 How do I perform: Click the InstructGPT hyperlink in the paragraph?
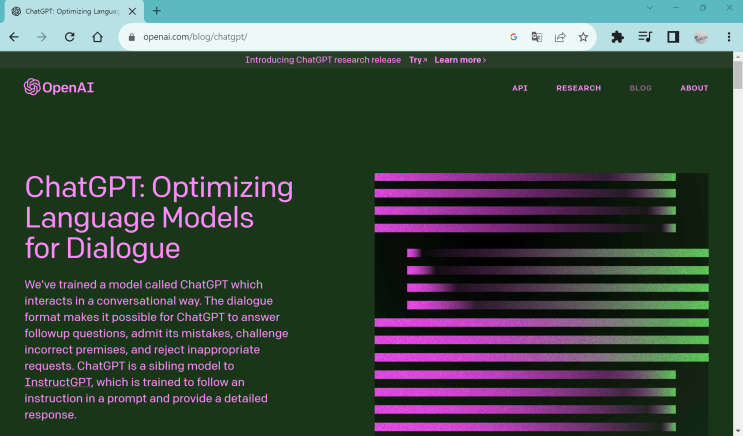[x=58, y=382]
